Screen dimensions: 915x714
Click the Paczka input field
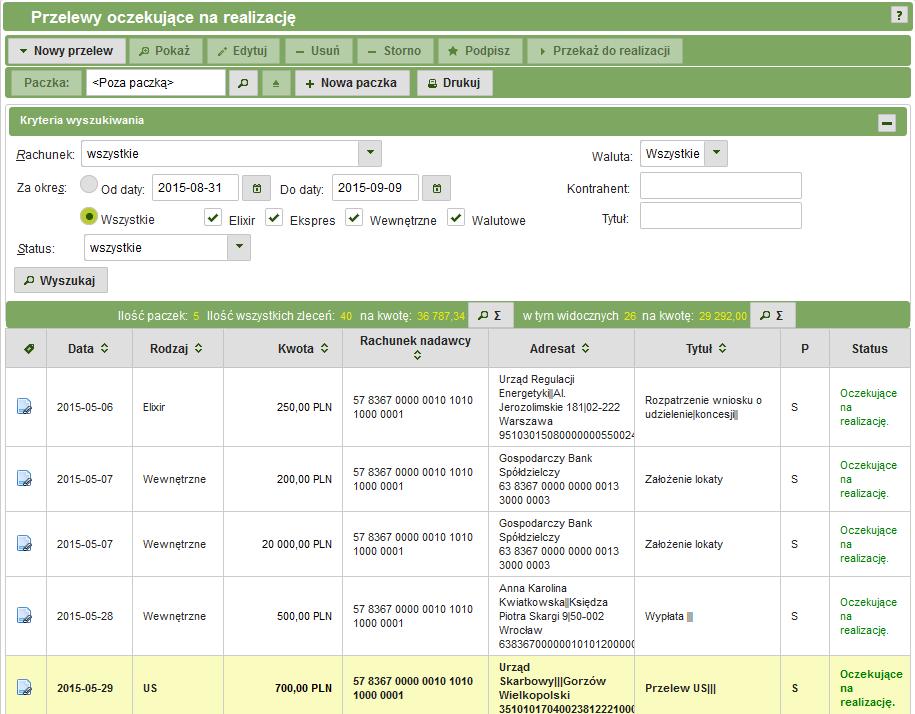coord(155,83)
